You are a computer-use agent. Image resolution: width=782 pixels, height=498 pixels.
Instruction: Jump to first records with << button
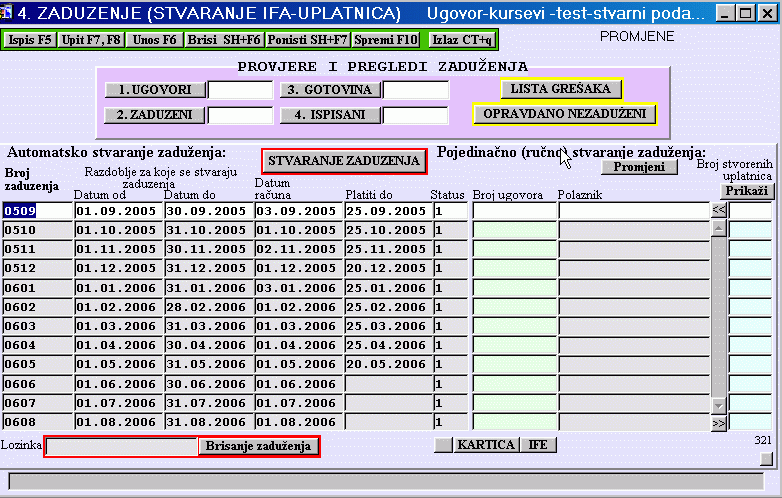pyautogui.click(x=719, y=210)
